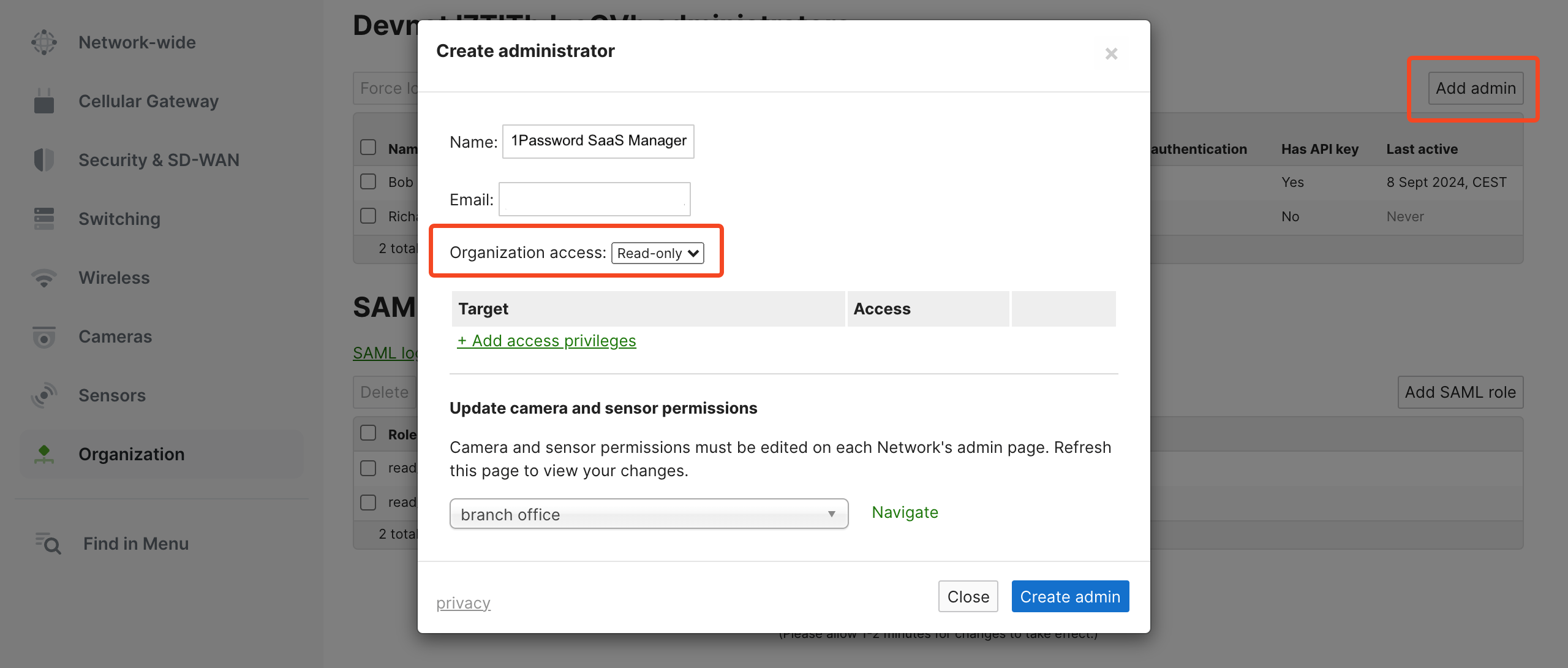
Task: Click the Cellular Gateway device icon
Action: (44, 101)
